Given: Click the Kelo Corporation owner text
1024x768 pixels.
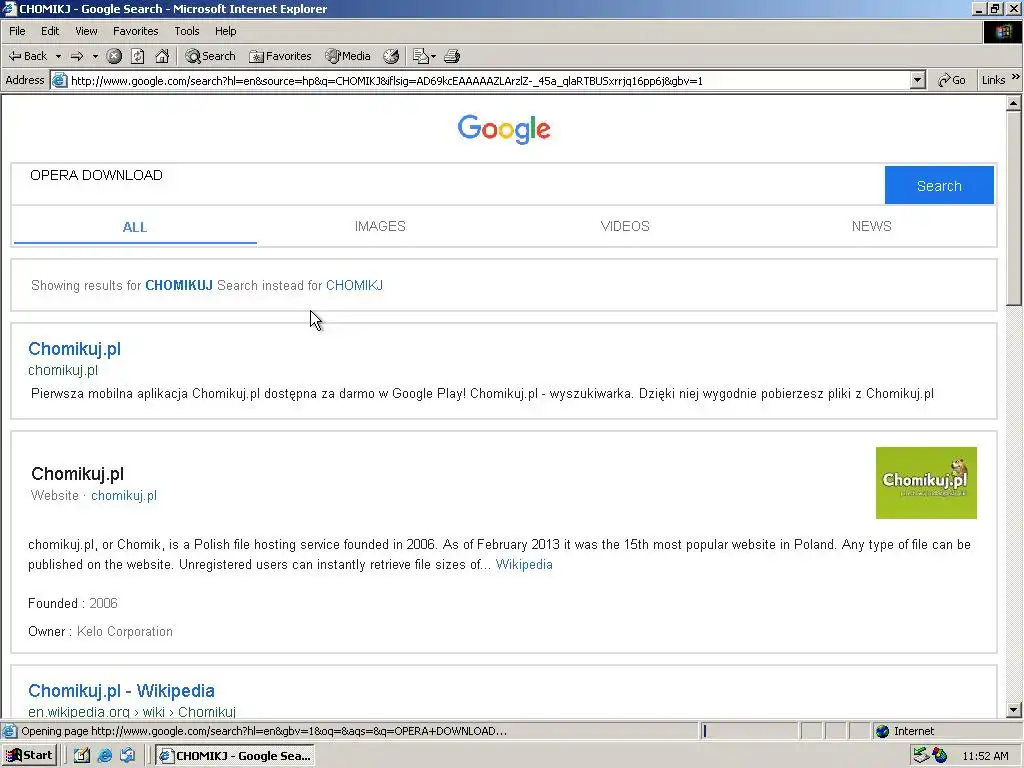Looking at the screenshot, I should coord(125,632).
